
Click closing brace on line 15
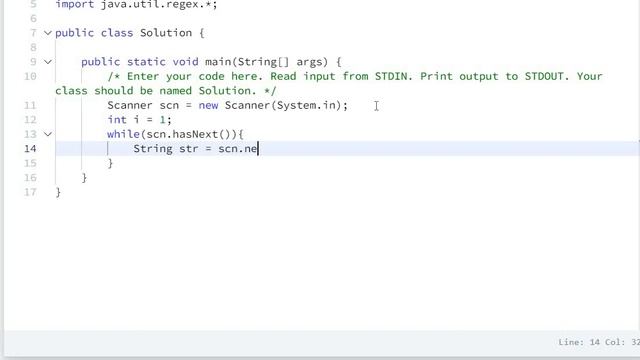[x=110, y=163]
